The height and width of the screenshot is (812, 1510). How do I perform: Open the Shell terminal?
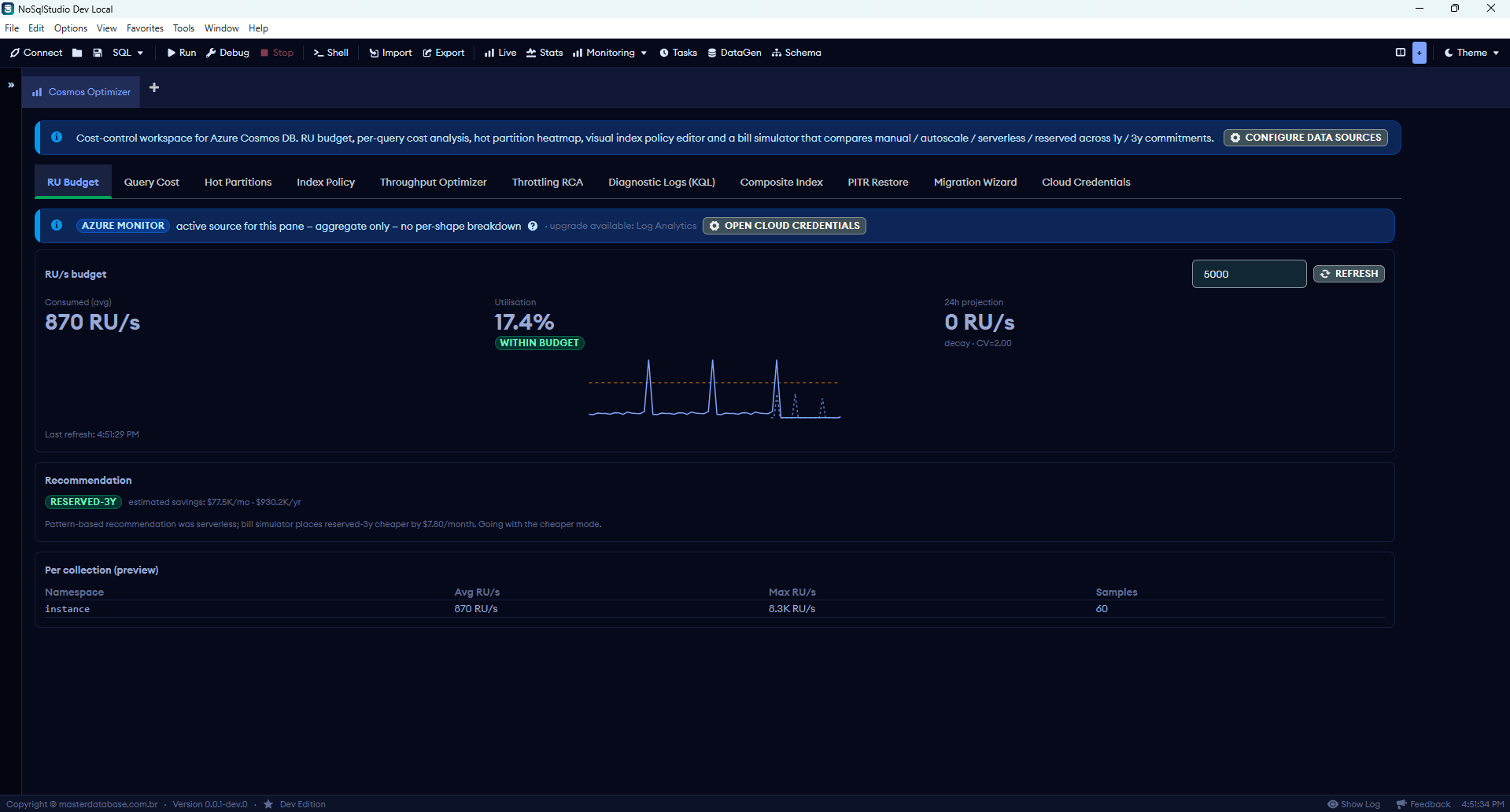pos(331,53)
